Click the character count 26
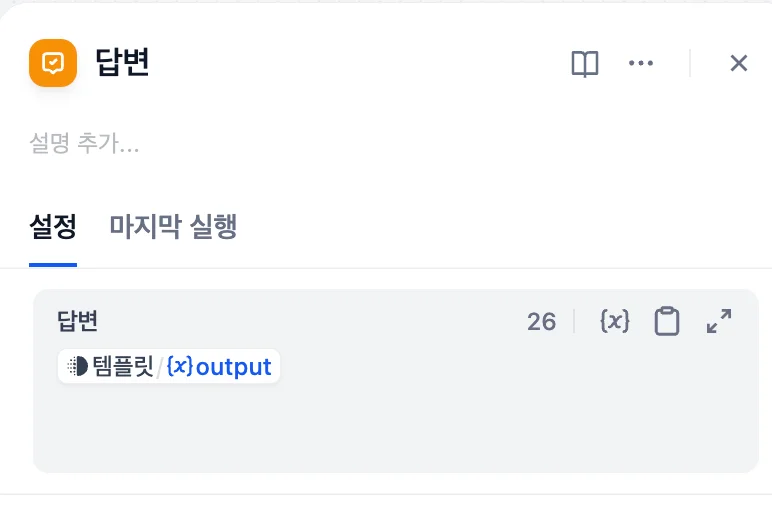 [541, 321]
